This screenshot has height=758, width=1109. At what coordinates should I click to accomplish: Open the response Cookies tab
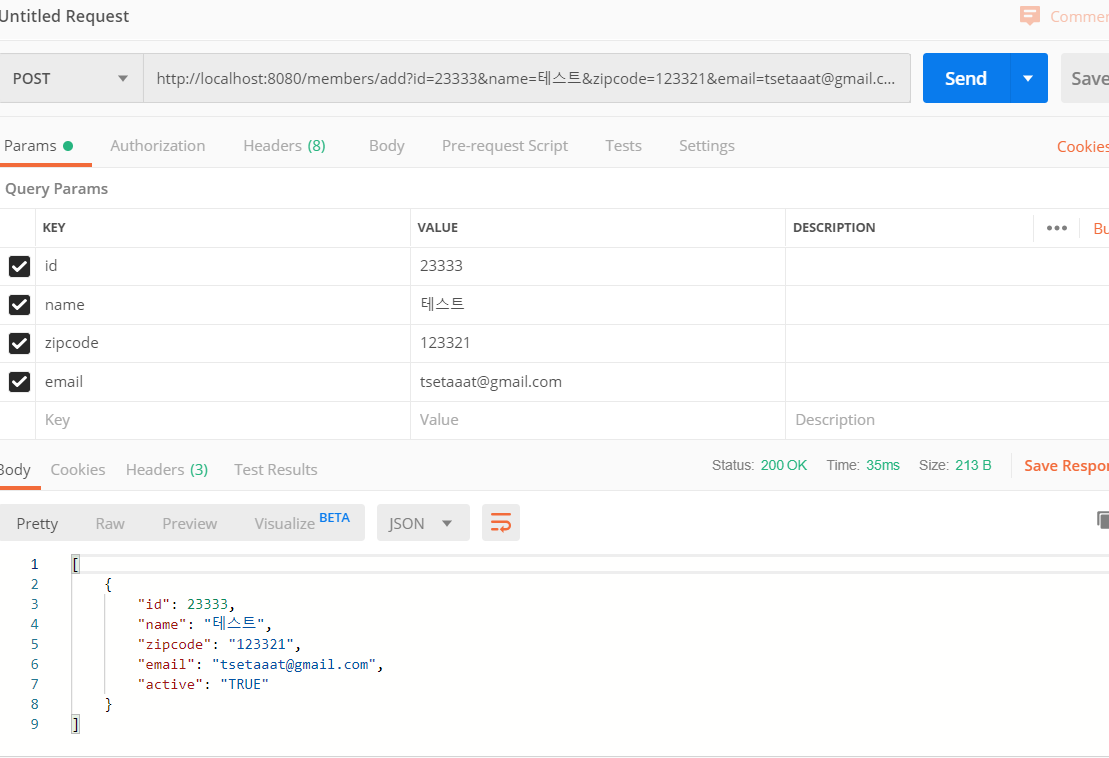pyautogui.click(x=78, y=470)
